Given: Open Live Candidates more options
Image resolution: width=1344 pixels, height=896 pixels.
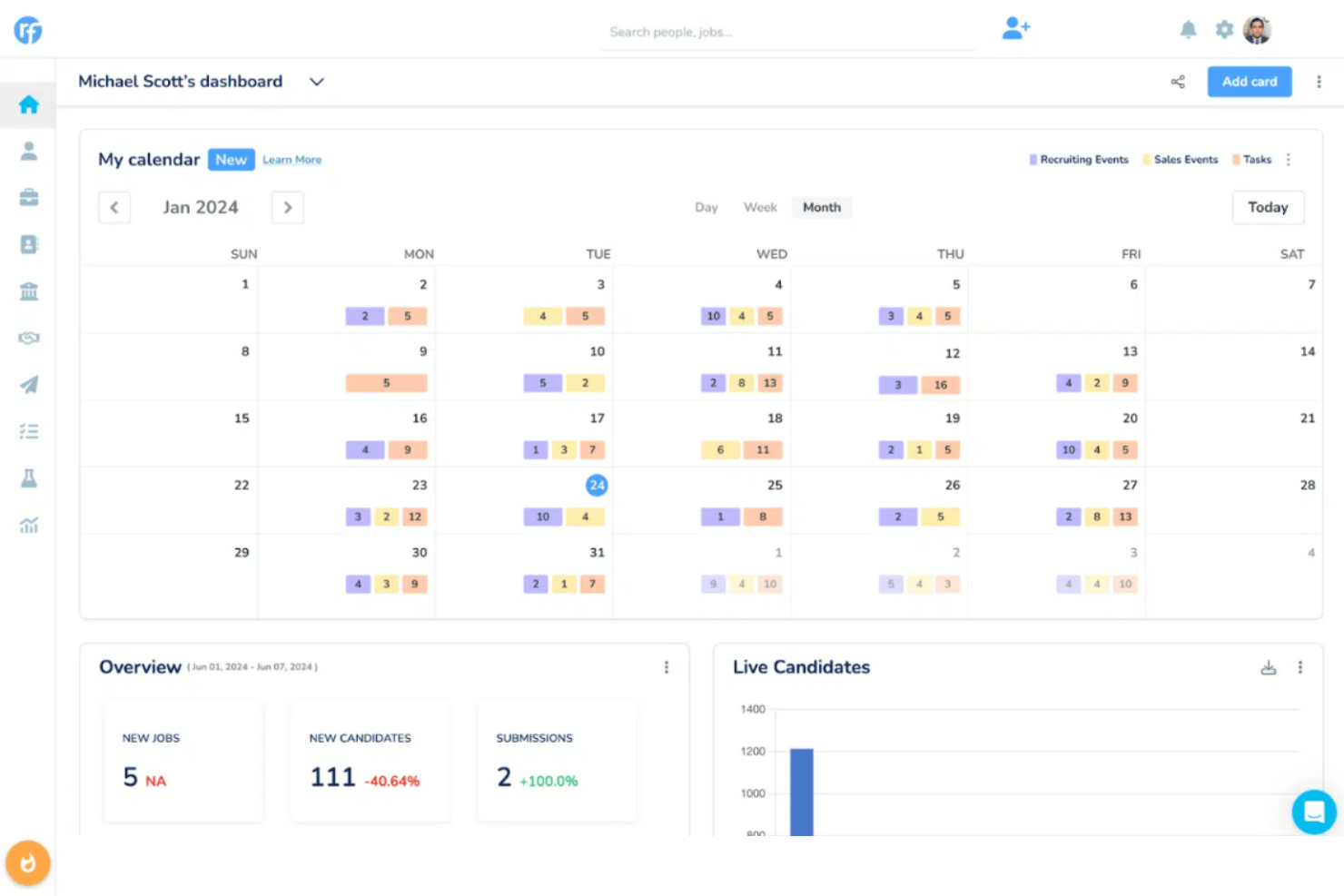Looking at the screenshot, I should coord(1300,667).
